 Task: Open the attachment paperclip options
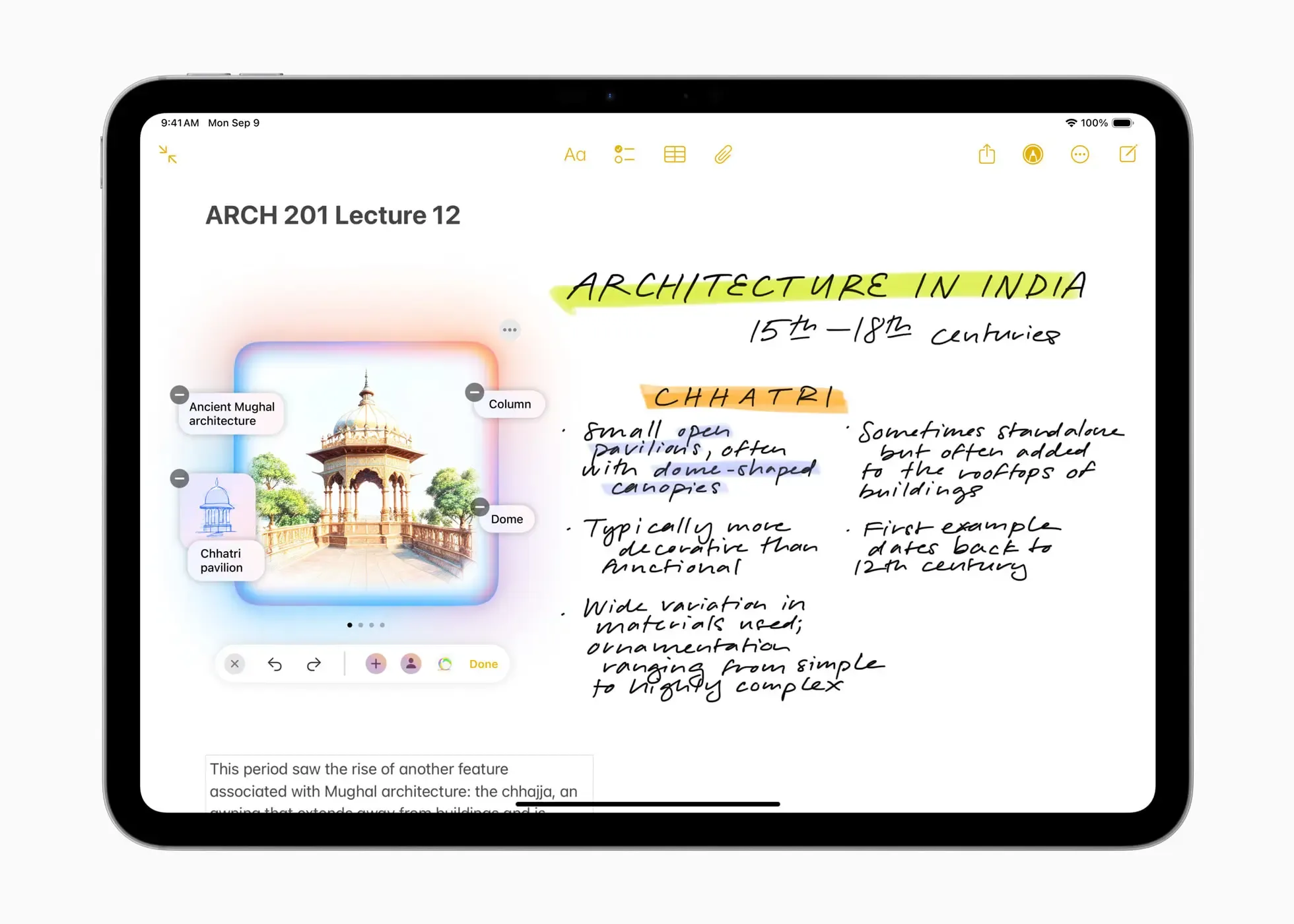pos(722,154)
